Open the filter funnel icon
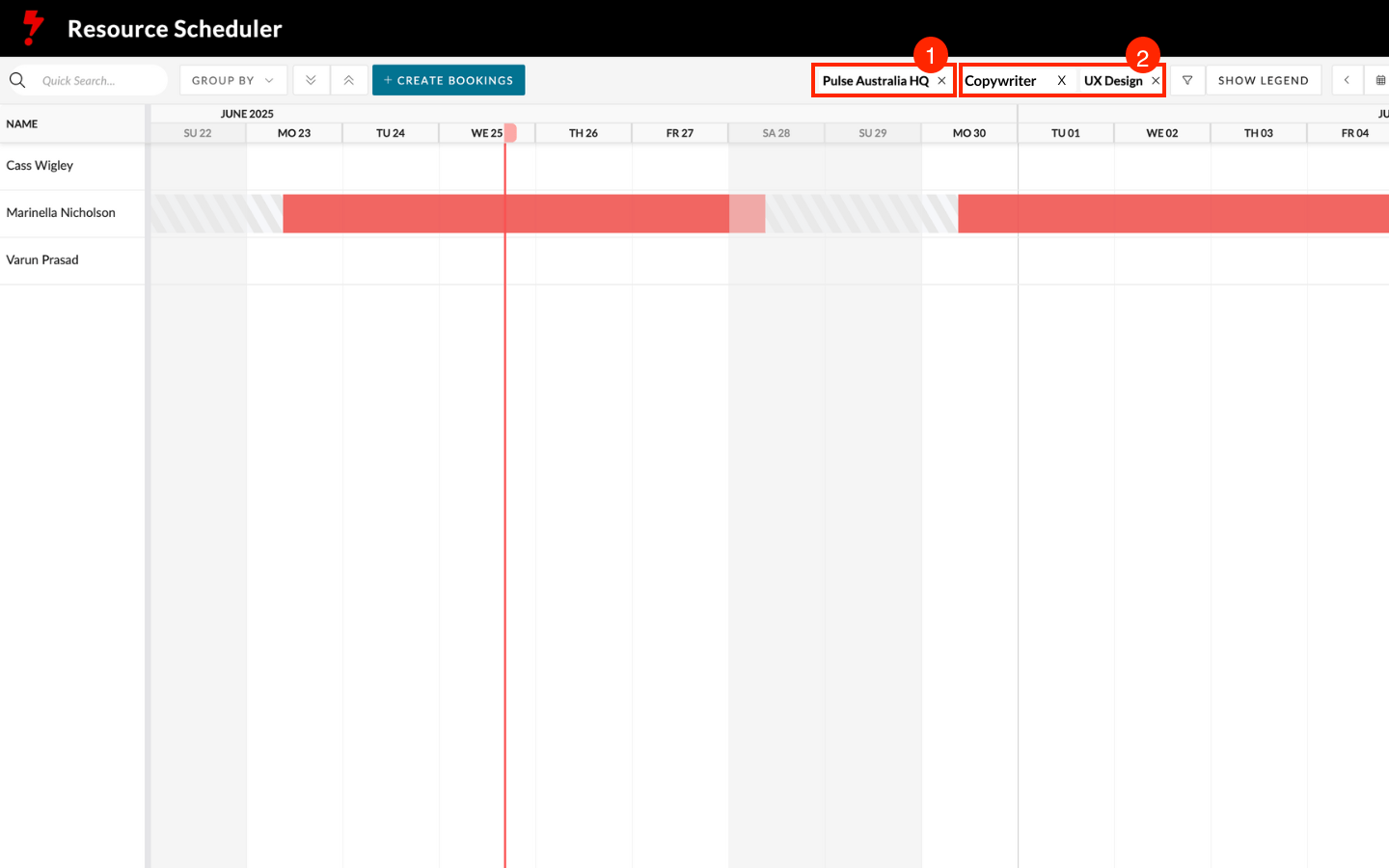The image size is (1389, 868). (1187, 80)
